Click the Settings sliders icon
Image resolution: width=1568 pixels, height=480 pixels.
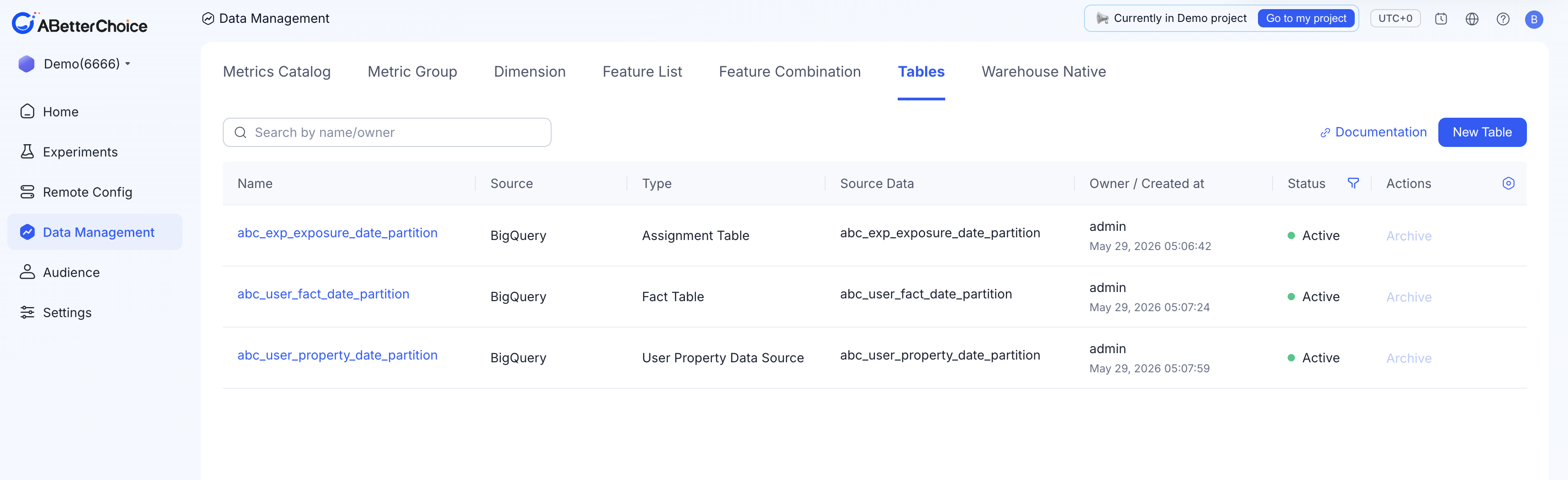(x=27, y=312)
